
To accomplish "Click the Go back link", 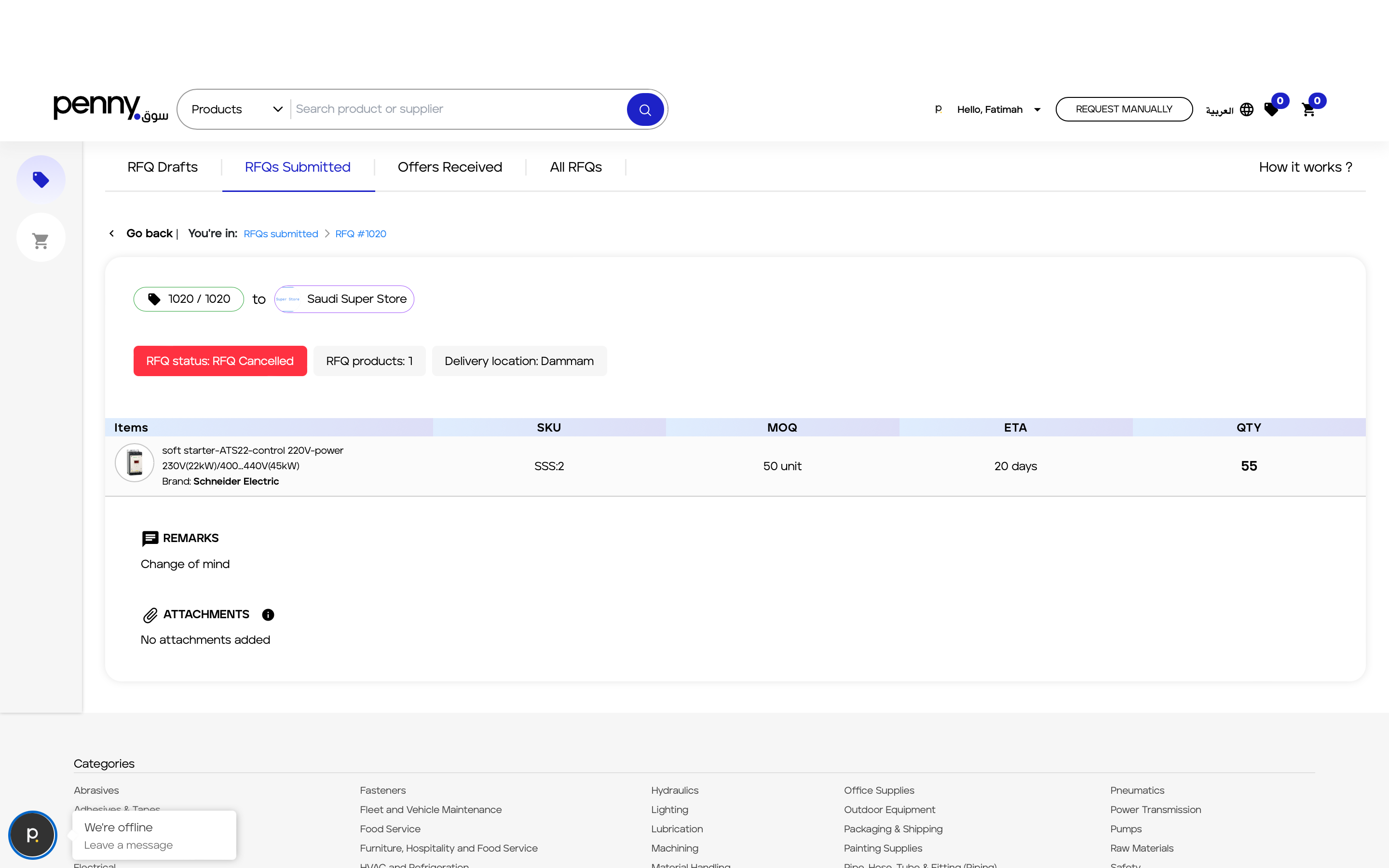I will coord(149,233).
